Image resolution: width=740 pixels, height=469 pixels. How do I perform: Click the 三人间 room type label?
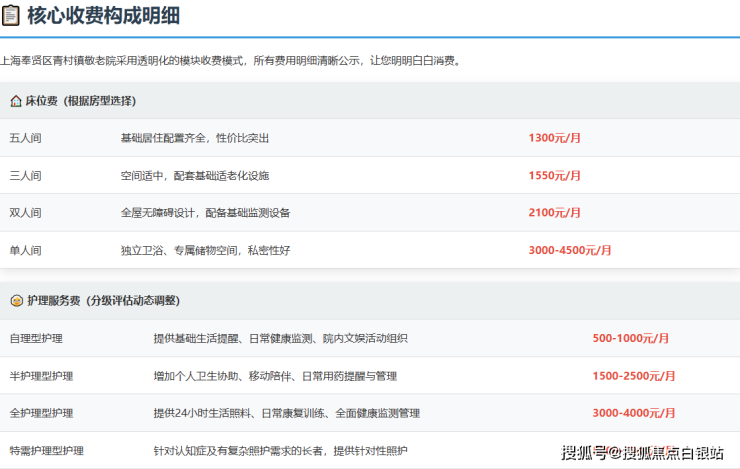point(25,175)
